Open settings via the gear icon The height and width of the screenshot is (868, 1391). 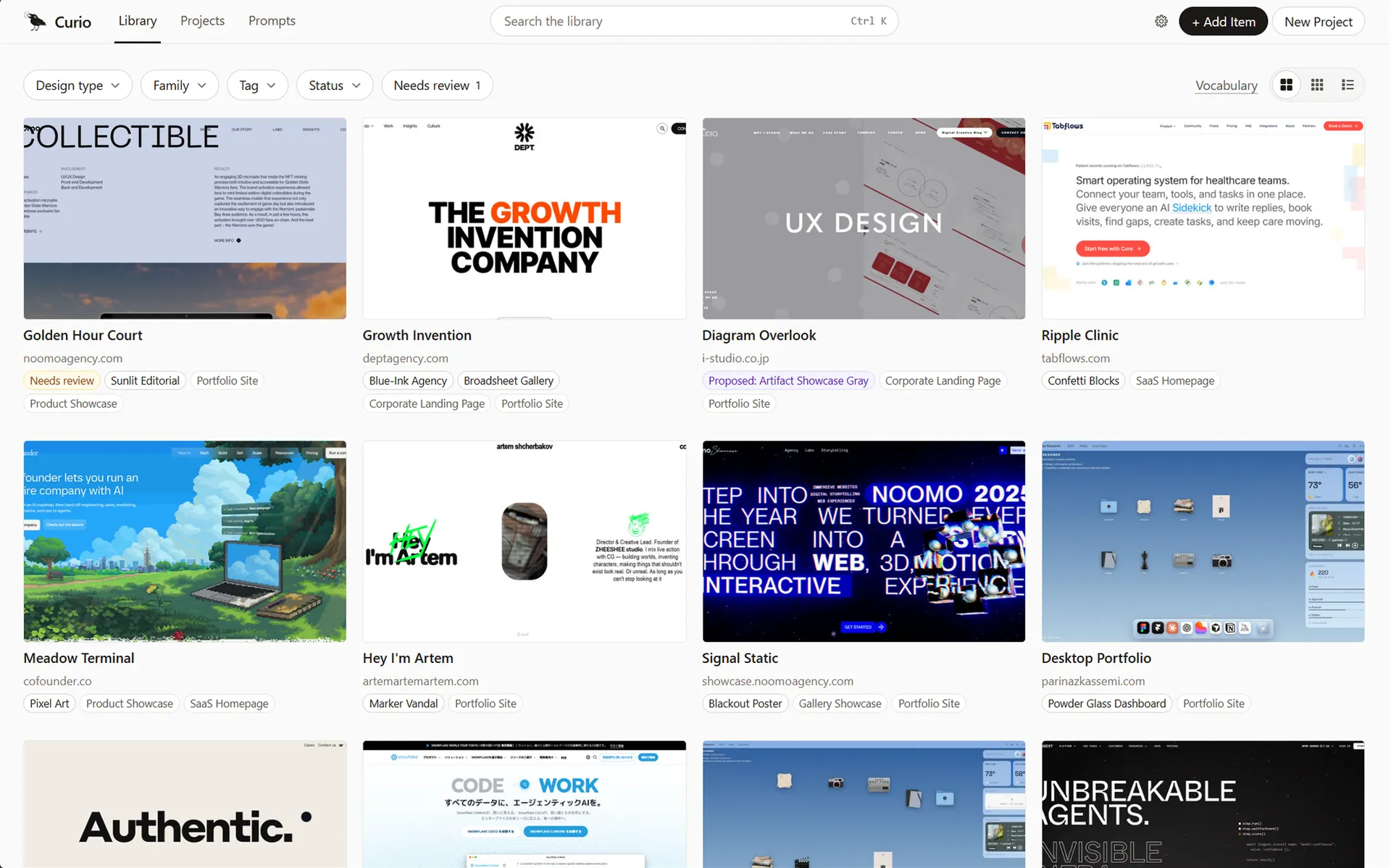point(1161,21)
